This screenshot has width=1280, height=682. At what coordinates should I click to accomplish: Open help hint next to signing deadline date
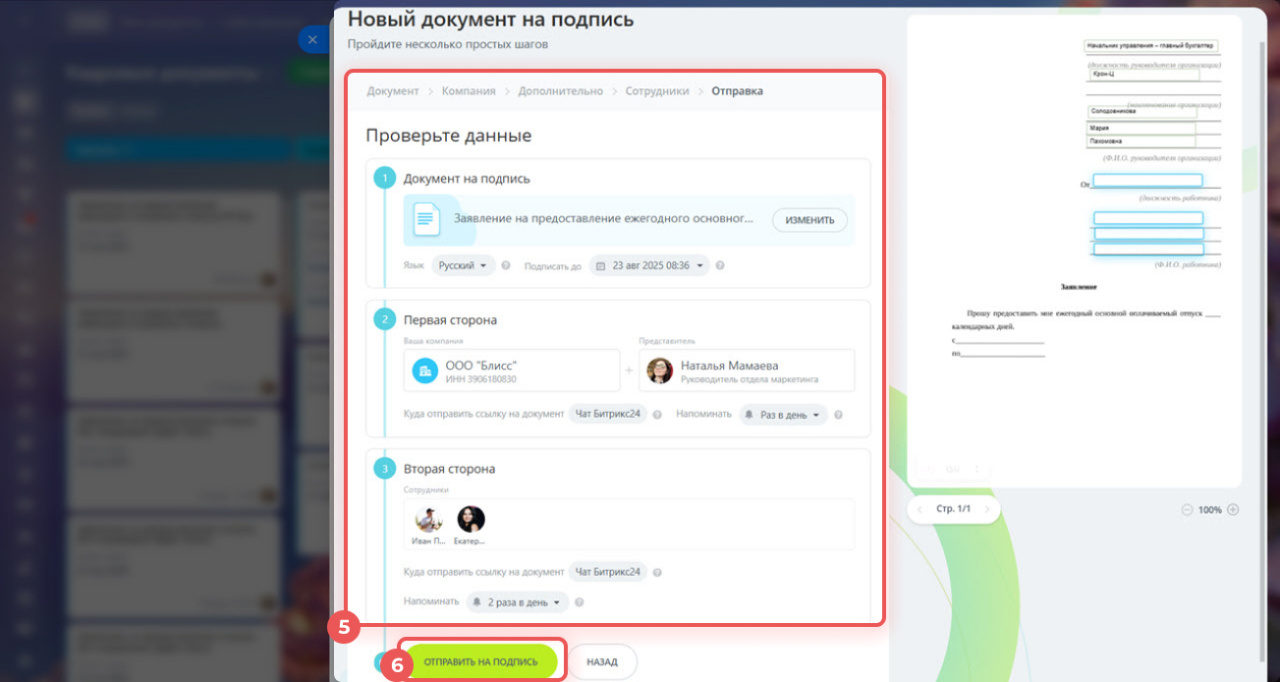click(x=720, y=266)
